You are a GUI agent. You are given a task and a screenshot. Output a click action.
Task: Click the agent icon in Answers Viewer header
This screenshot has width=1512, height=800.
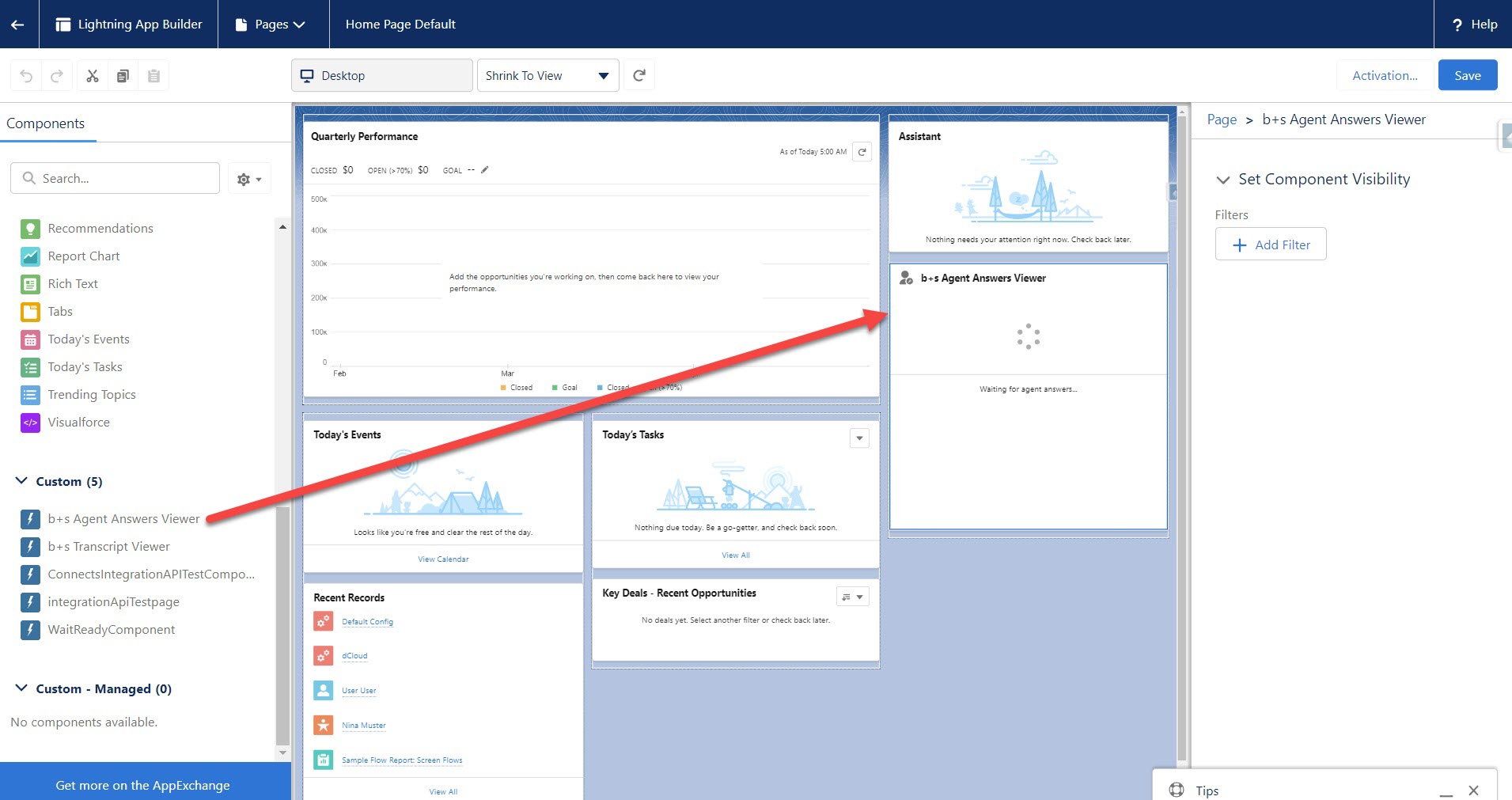click(906, 278)
